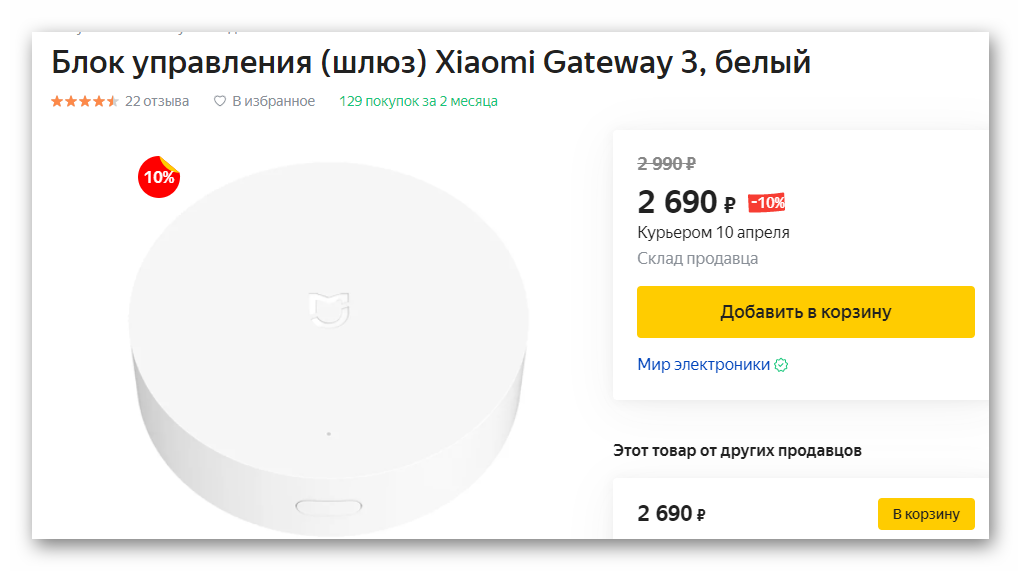This screenshot has width=1021, height=571.
Task: Click the "Склад продавца" label
Action: [x=697, y=259]
